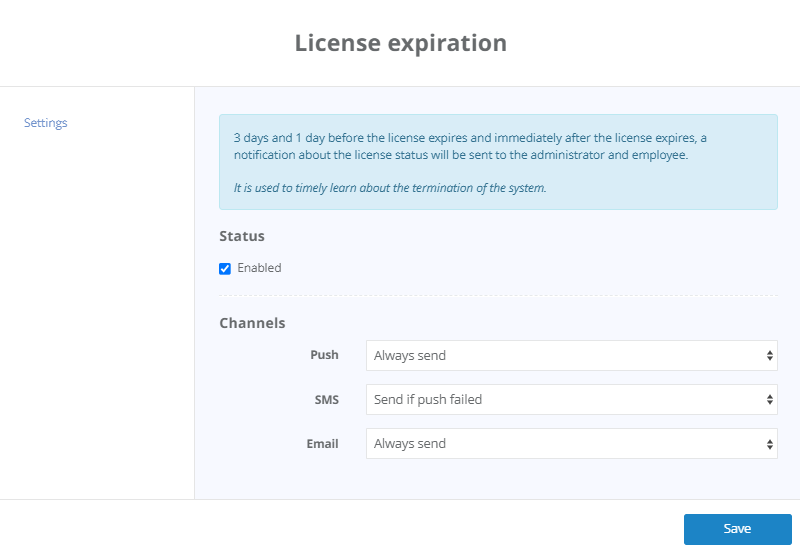Uncheck the Enabled status checkbox
Image resolution: width=800 pixels, height=555 pixels.
225,269
